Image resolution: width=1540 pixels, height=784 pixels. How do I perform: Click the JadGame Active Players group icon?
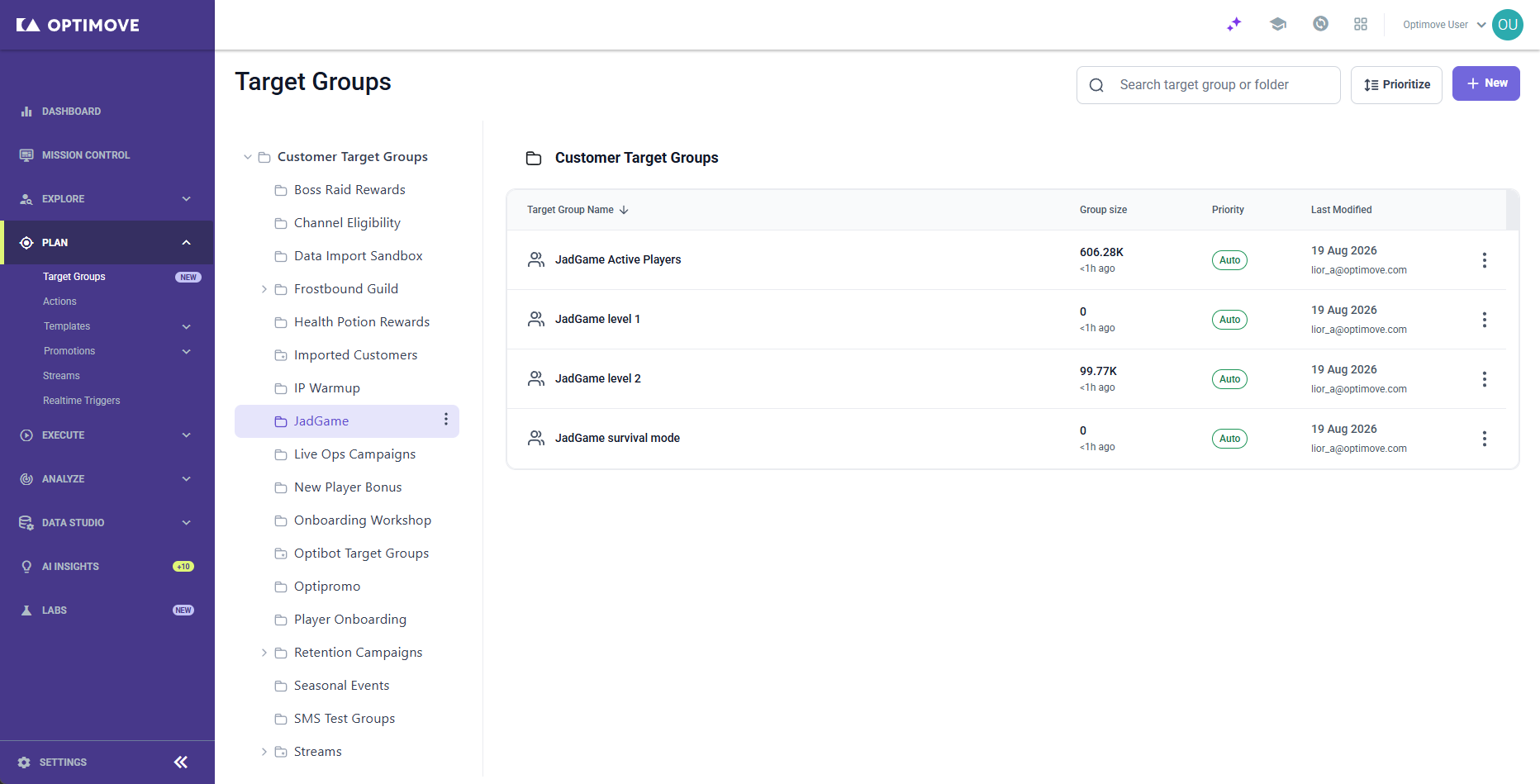pyautogui.click(x=536, y=259)
